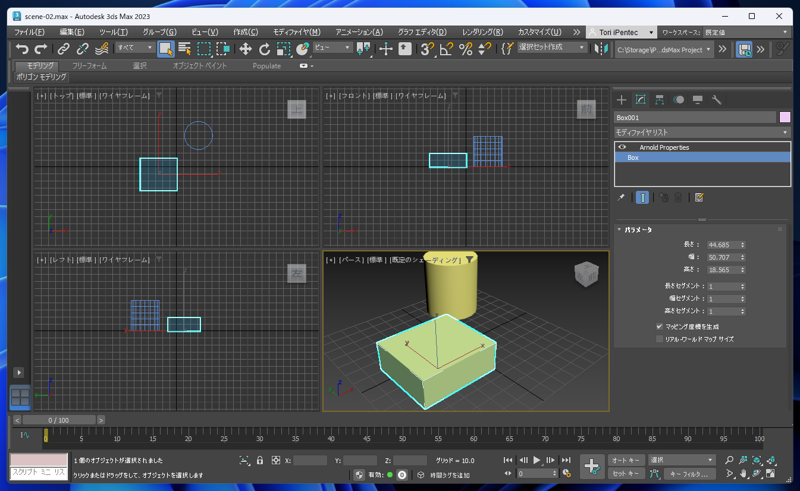The image size is (800, 491).
Task: Toggle Percent Snap icon
Action: (x=465, y=49)
